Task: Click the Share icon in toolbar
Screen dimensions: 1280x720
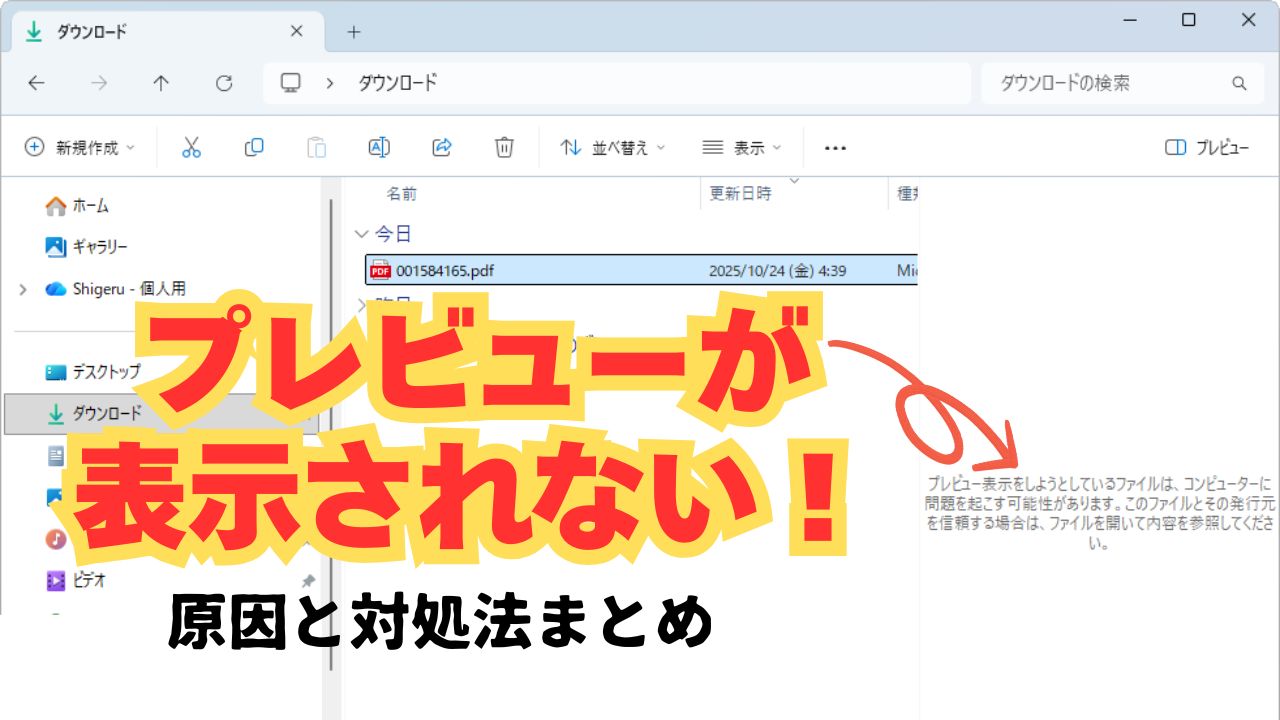Action: tap(442, 147)
